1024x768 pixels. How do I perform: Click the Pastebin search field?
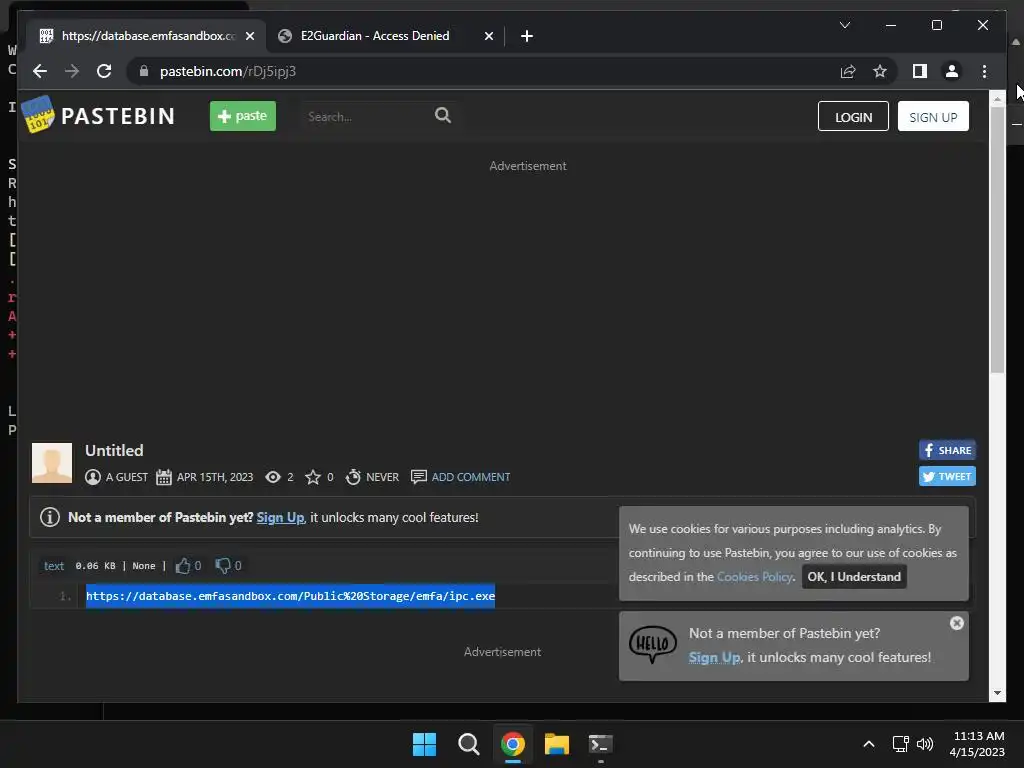click(x=366, y=116)
